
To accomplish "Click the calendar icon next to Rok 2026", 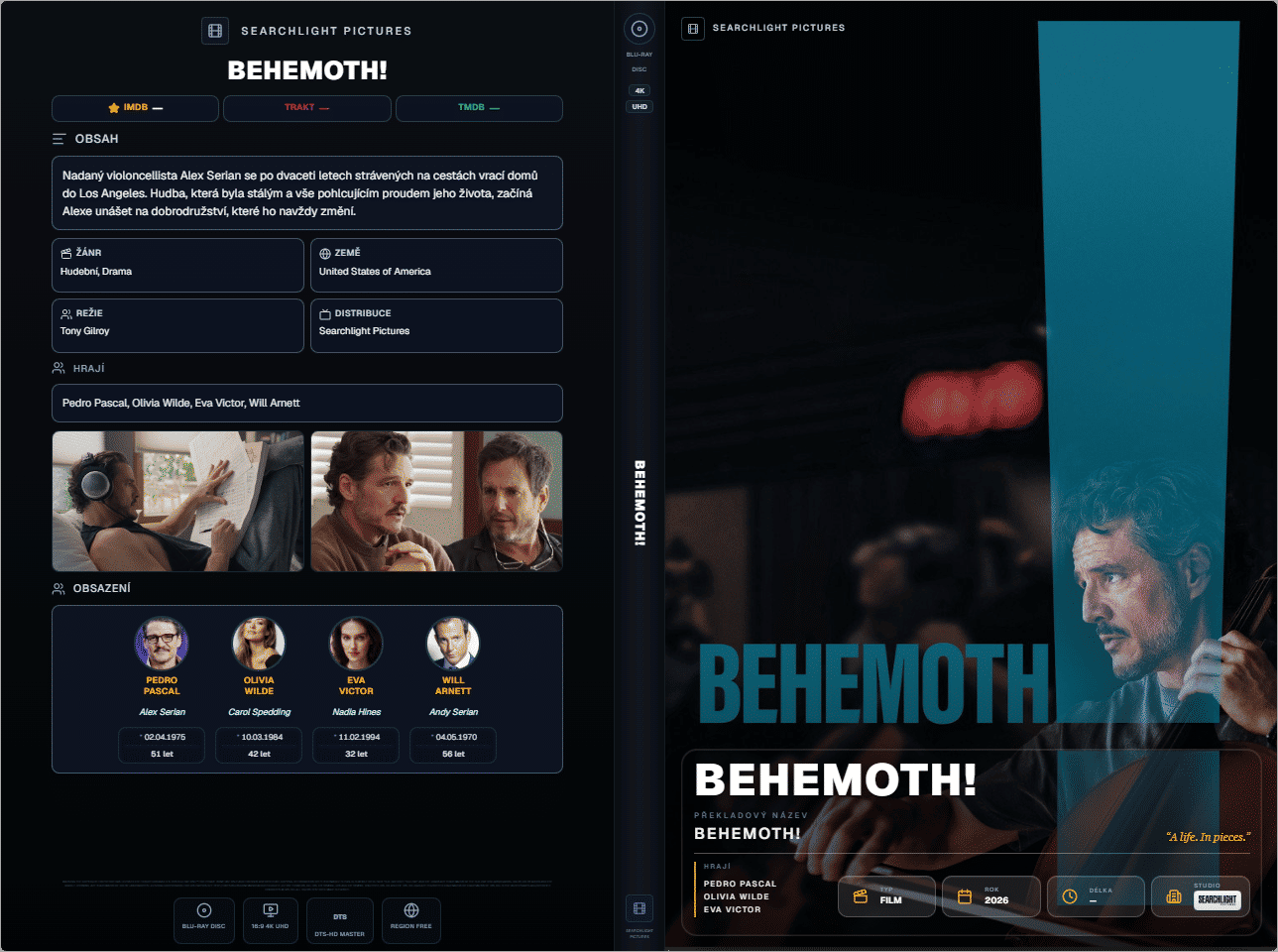I will [x=965, y=896].
